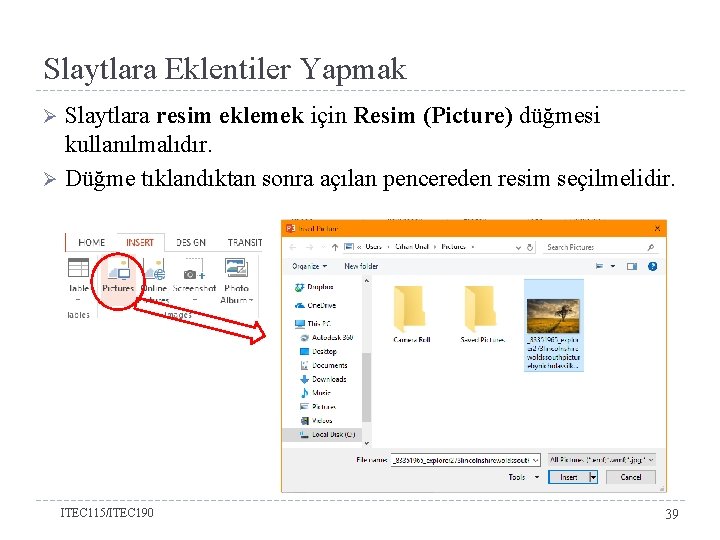Select Desktop in navigation pane
This screenshot has width=720, height=540.
coord(318,351)
